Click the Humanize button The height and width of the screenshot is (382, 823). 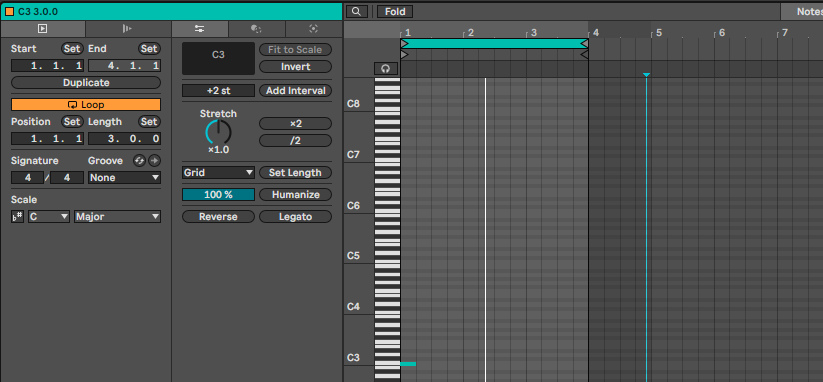point(296,195)
